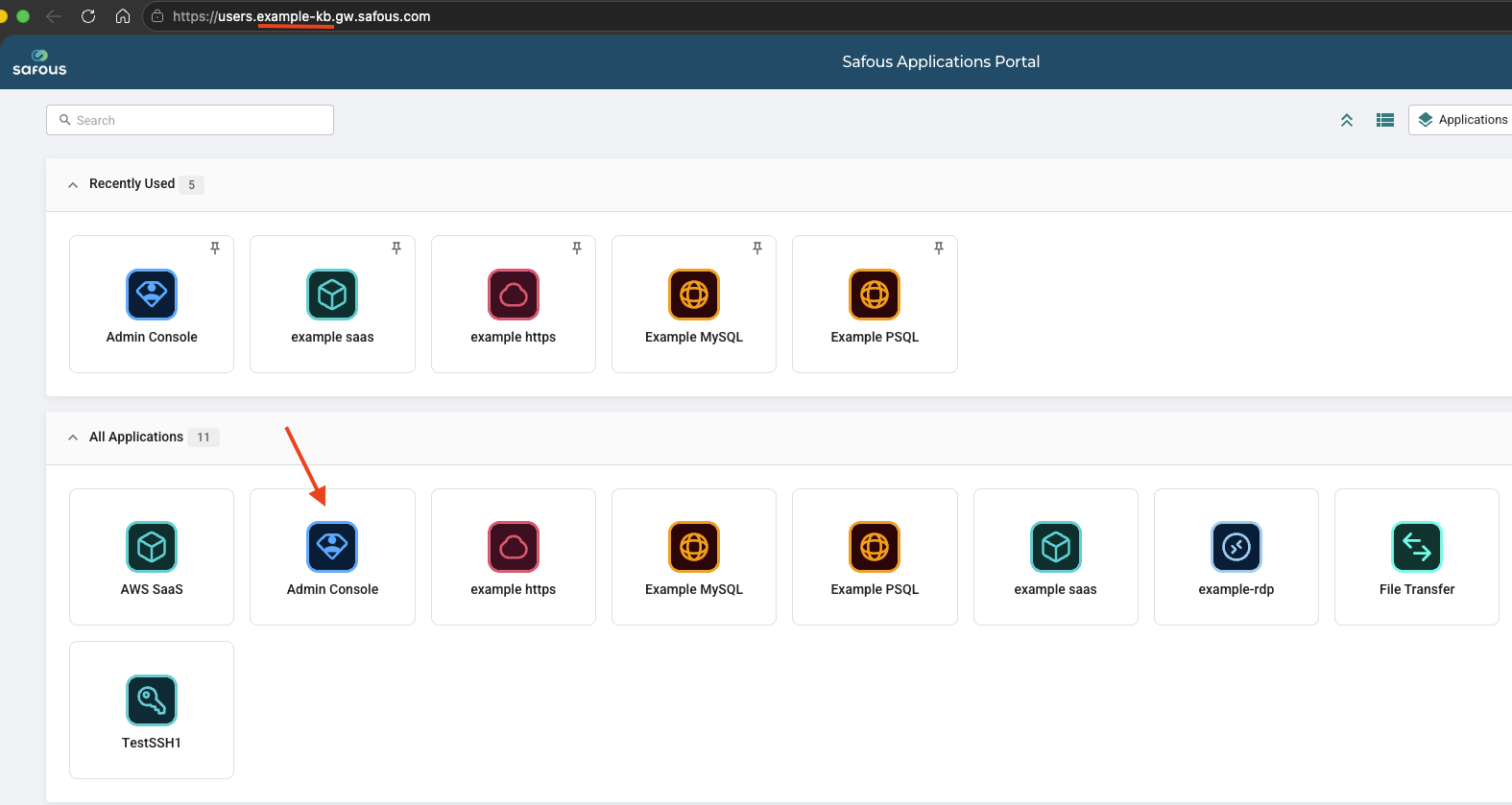Go back using browser back arrow
1512x805 pixels.
point(54,16)
